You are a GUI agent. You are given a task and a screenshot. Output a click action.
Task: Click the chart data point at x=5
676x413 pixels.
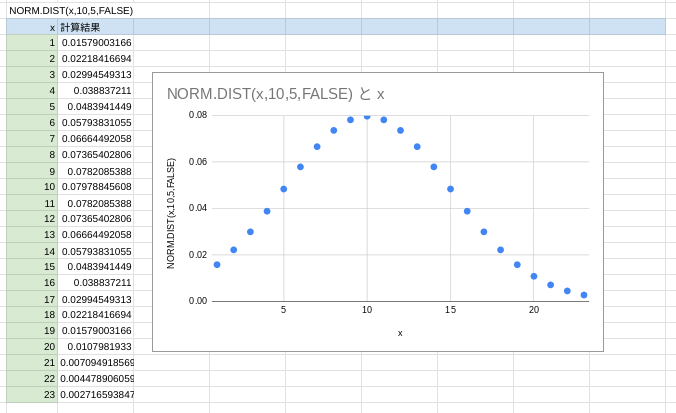coord(284,189)
